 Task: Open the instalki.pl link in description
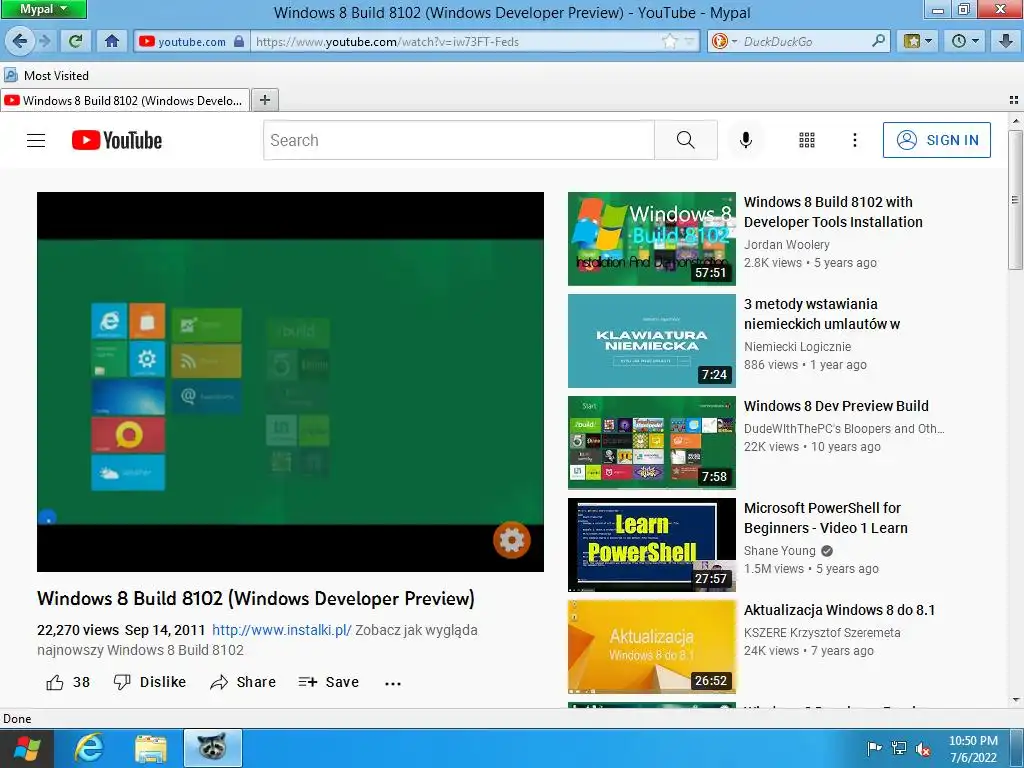281,630
